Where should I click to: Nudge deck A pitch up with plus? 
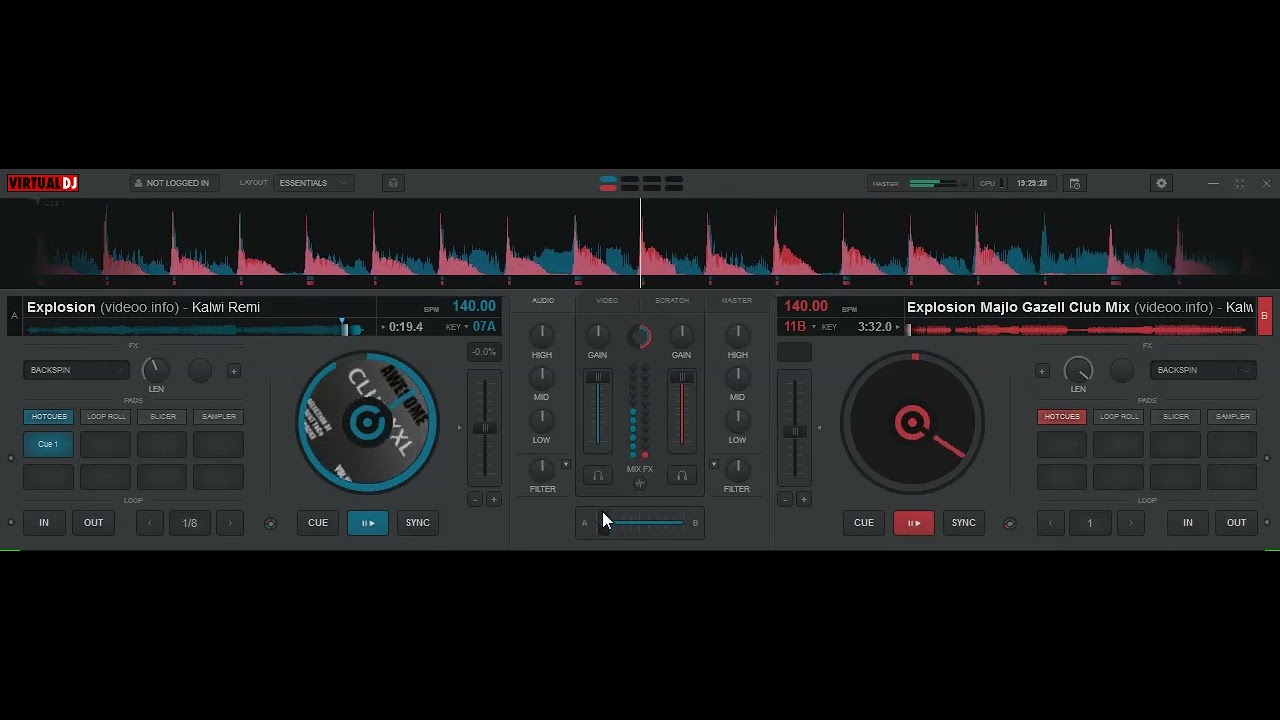(x=493, y=499)
